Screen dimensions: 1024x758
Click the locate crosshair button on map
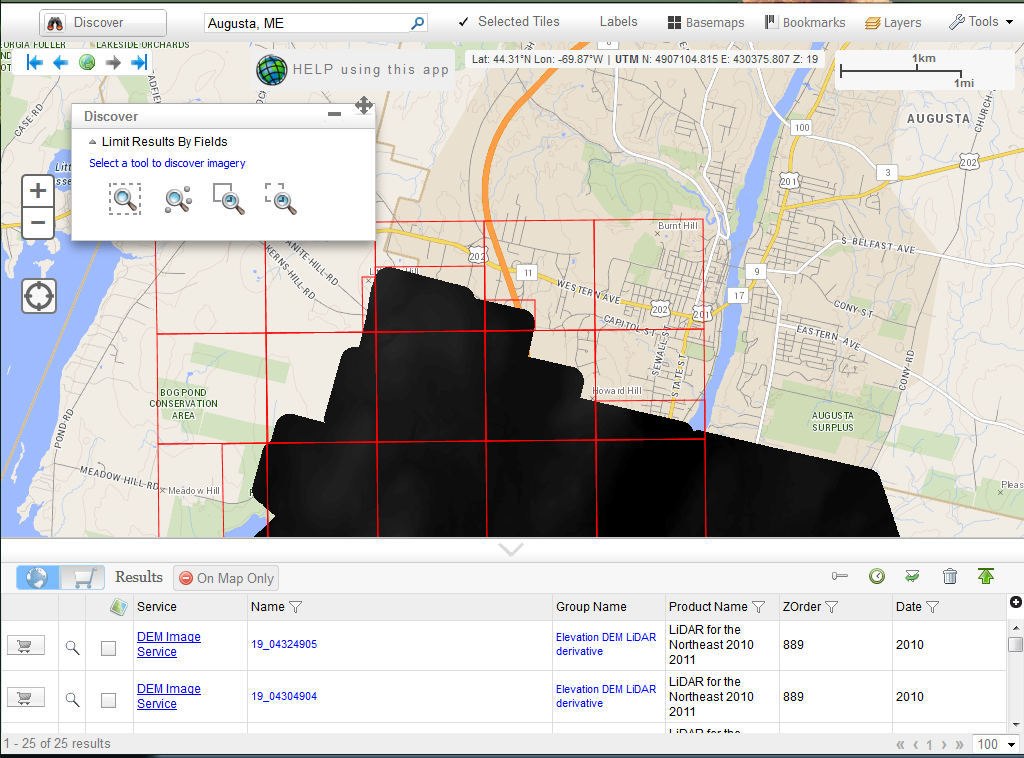point(39,296)
